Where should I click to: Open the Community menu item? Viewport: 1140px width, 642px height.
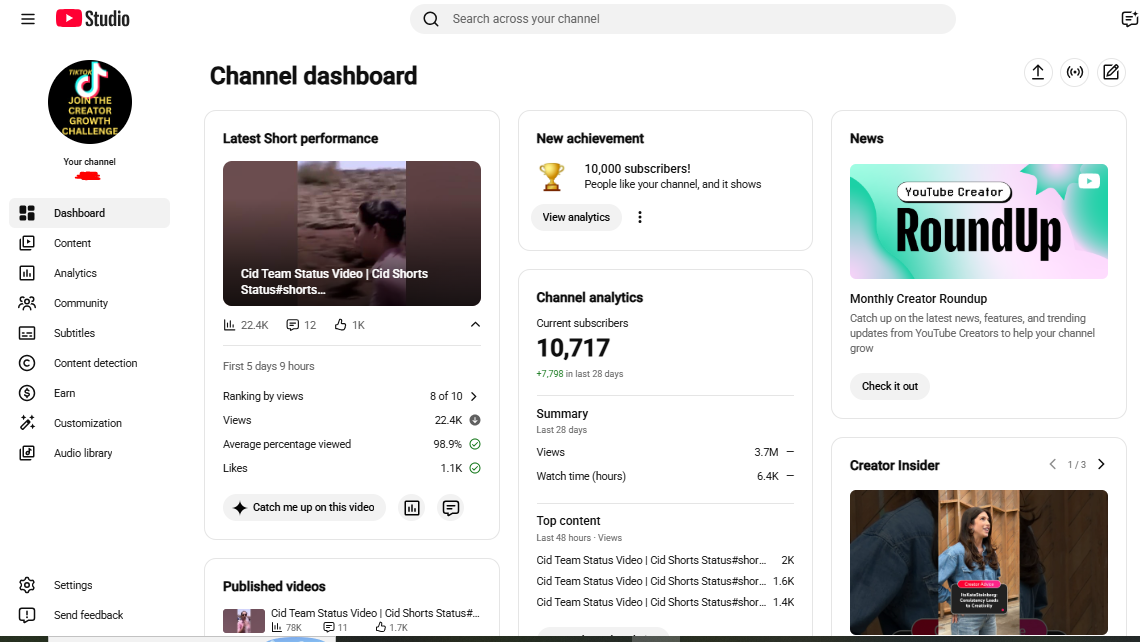point(90,303)
